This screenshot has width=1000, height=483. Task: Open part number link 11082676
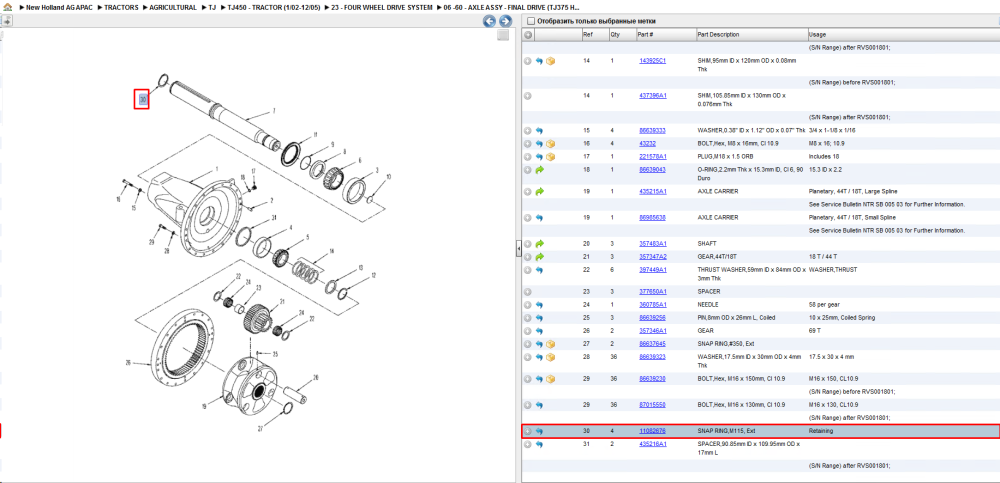(652, 431)
